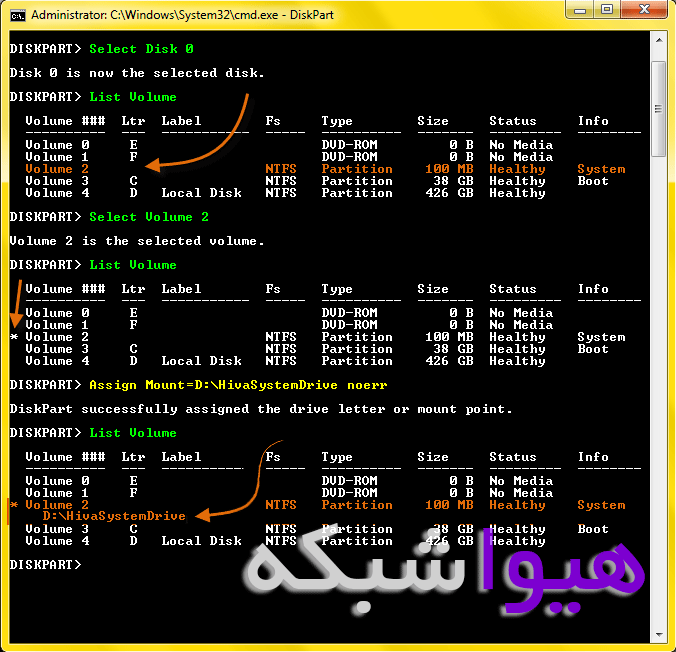Screen dimensions: 676x652
Task: Click the orange '100 MB' size in first listing
Action: pyautogui.click(x=449, y=169)
